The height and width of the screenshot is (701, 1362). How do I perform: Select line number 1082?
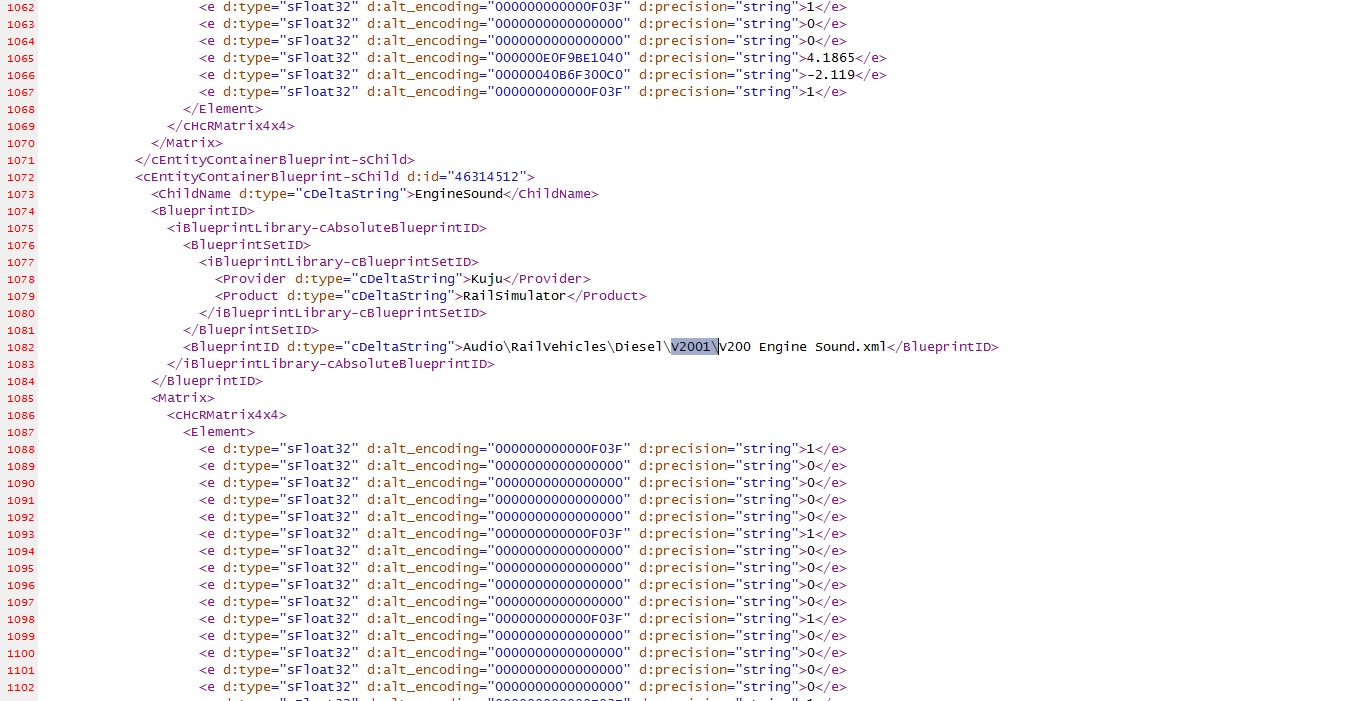[x=20, y=347]
